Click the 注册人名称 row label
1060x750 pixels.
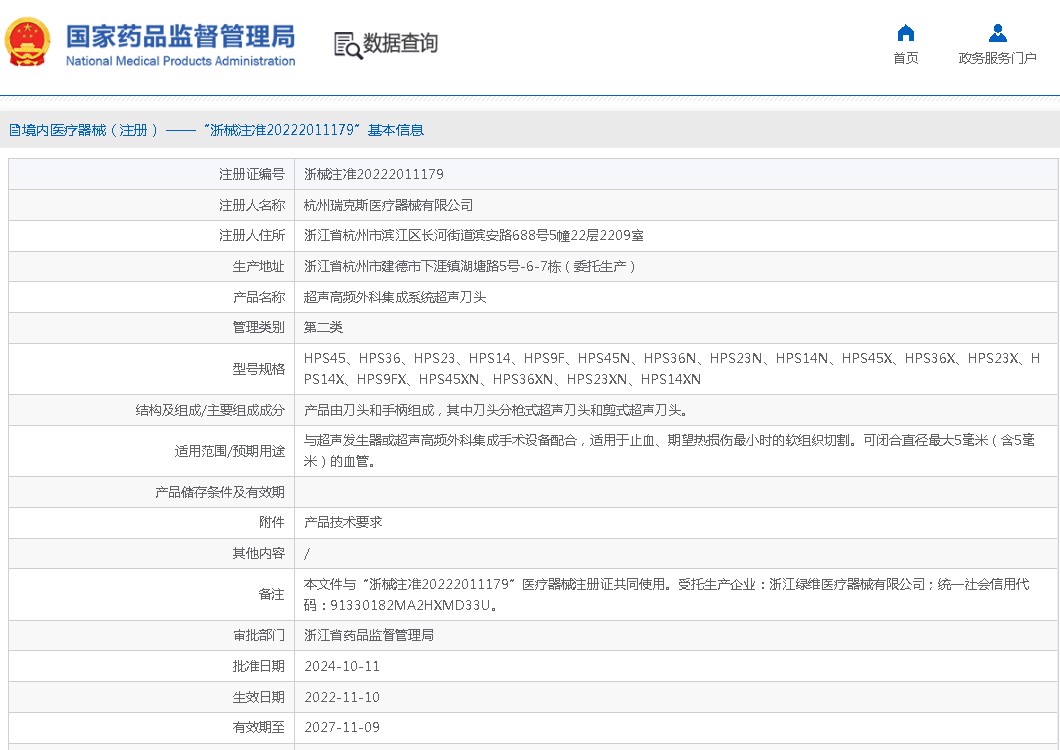click(251, 205)
